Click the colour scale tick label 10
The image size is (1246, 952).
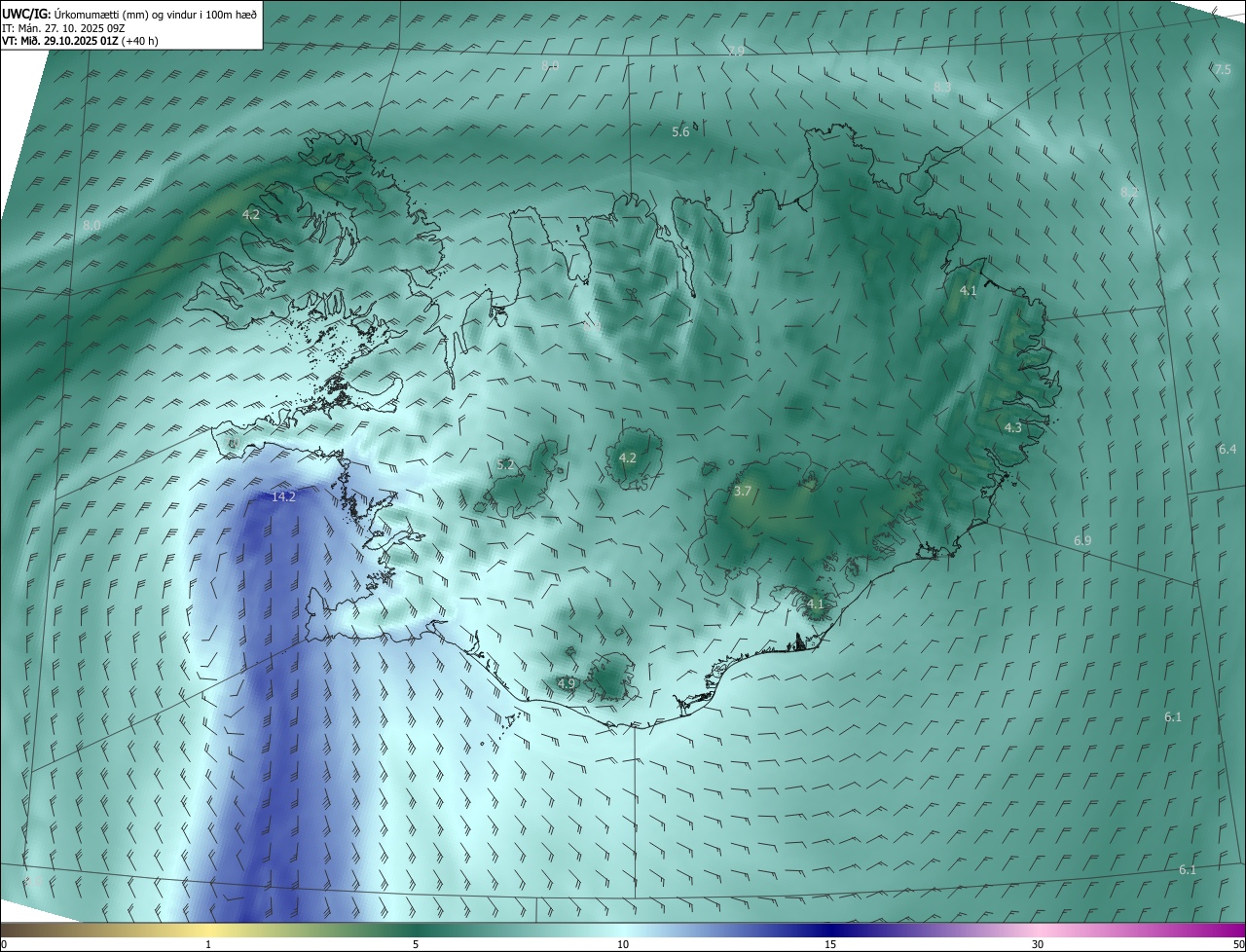[623, 945]
